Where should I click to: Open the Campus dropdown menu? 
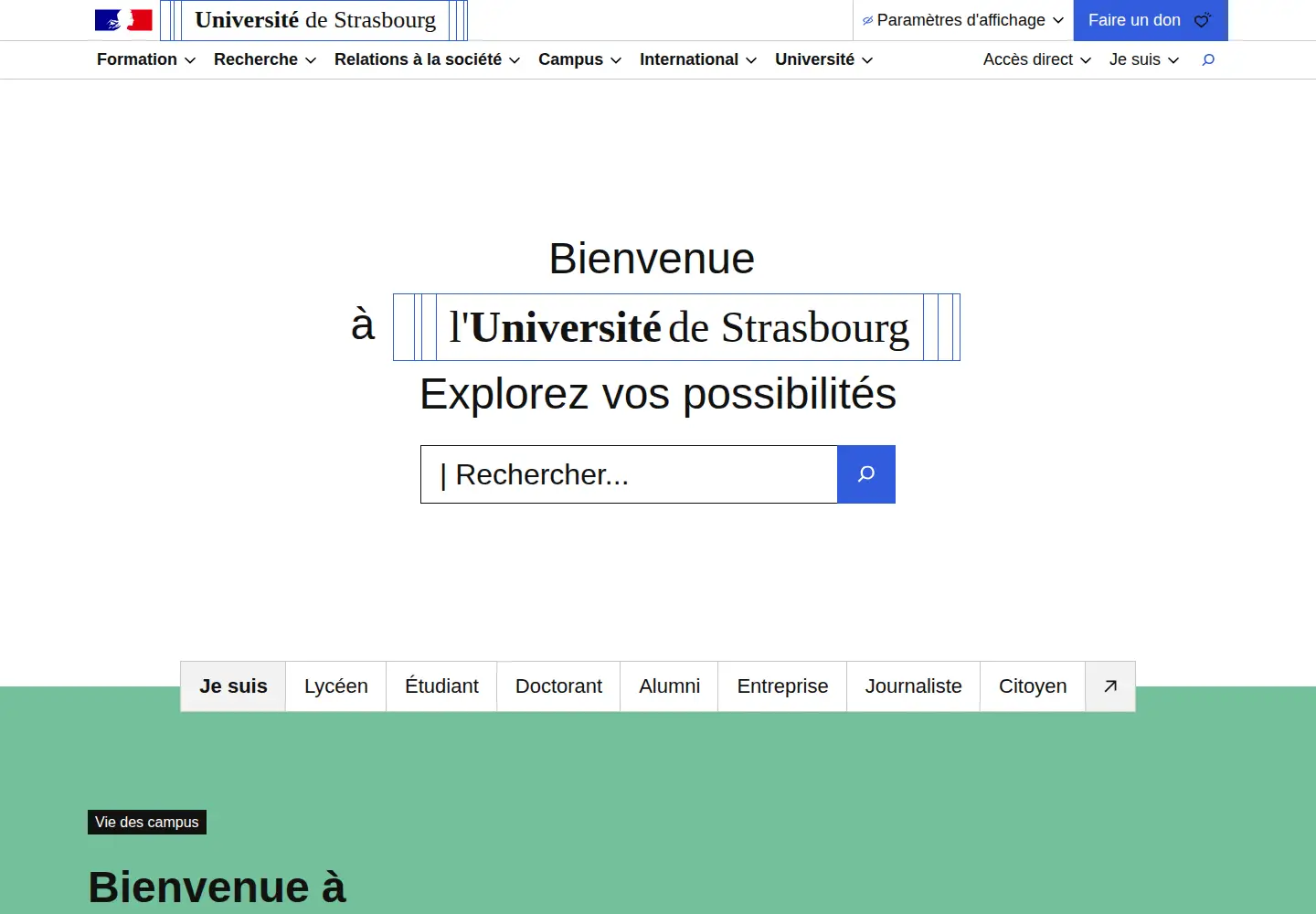point(579,59)
